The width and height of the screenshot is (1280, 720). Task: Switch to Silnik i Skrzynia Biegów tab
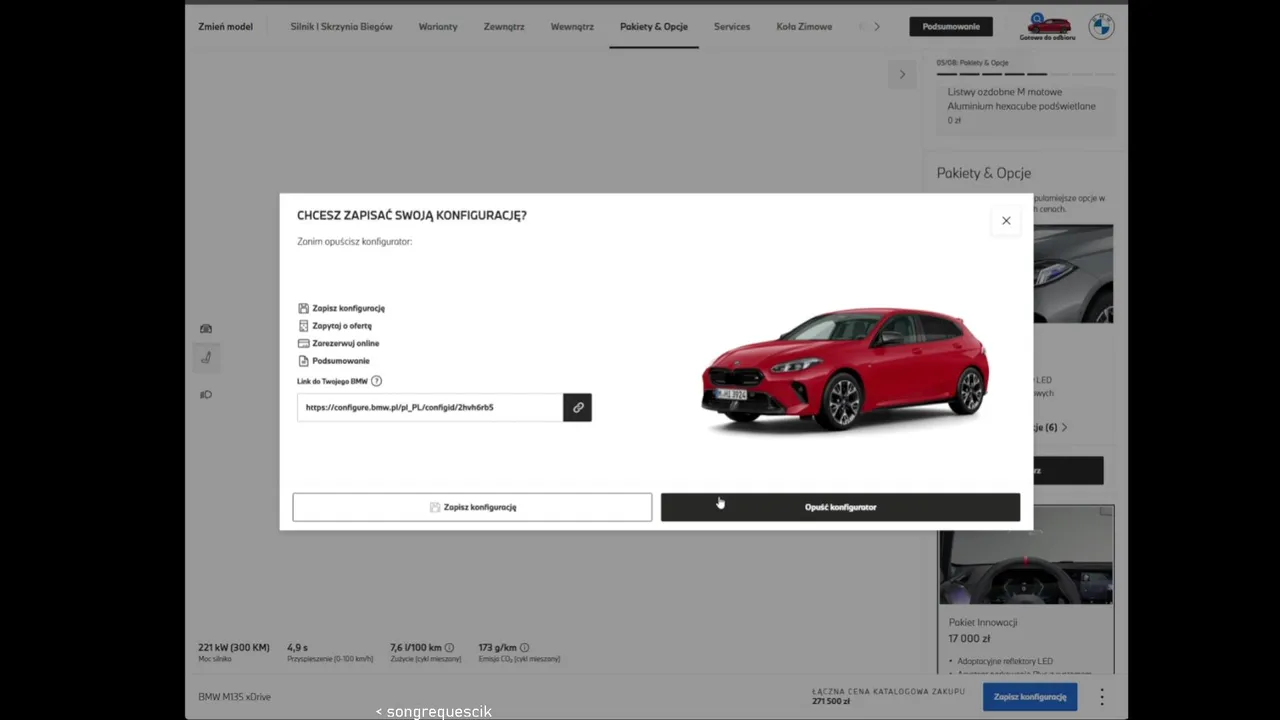[341, 26]
